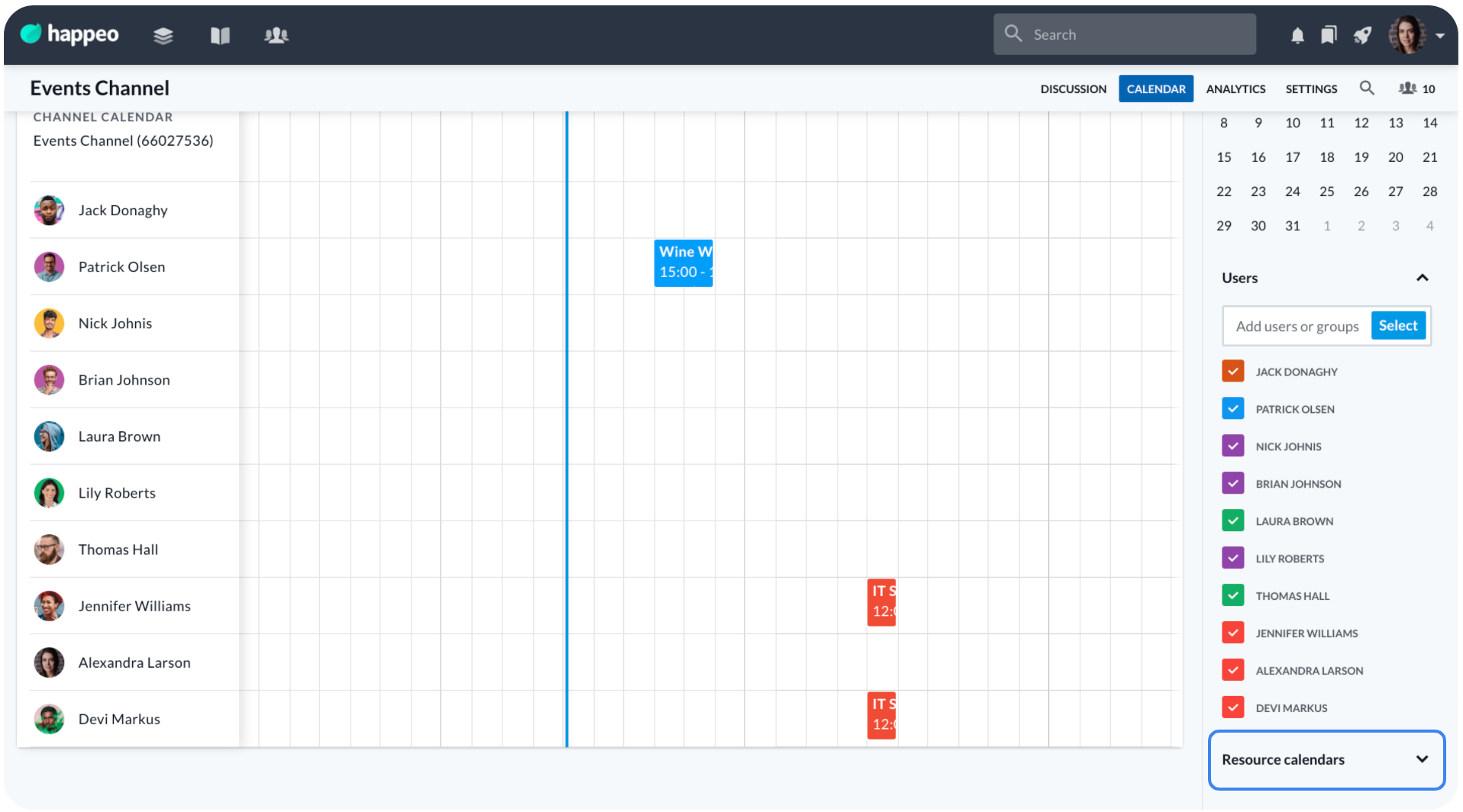Switch to the Discussion tab
This screenshot has width=1463, height=812.
pos(1072,89)
